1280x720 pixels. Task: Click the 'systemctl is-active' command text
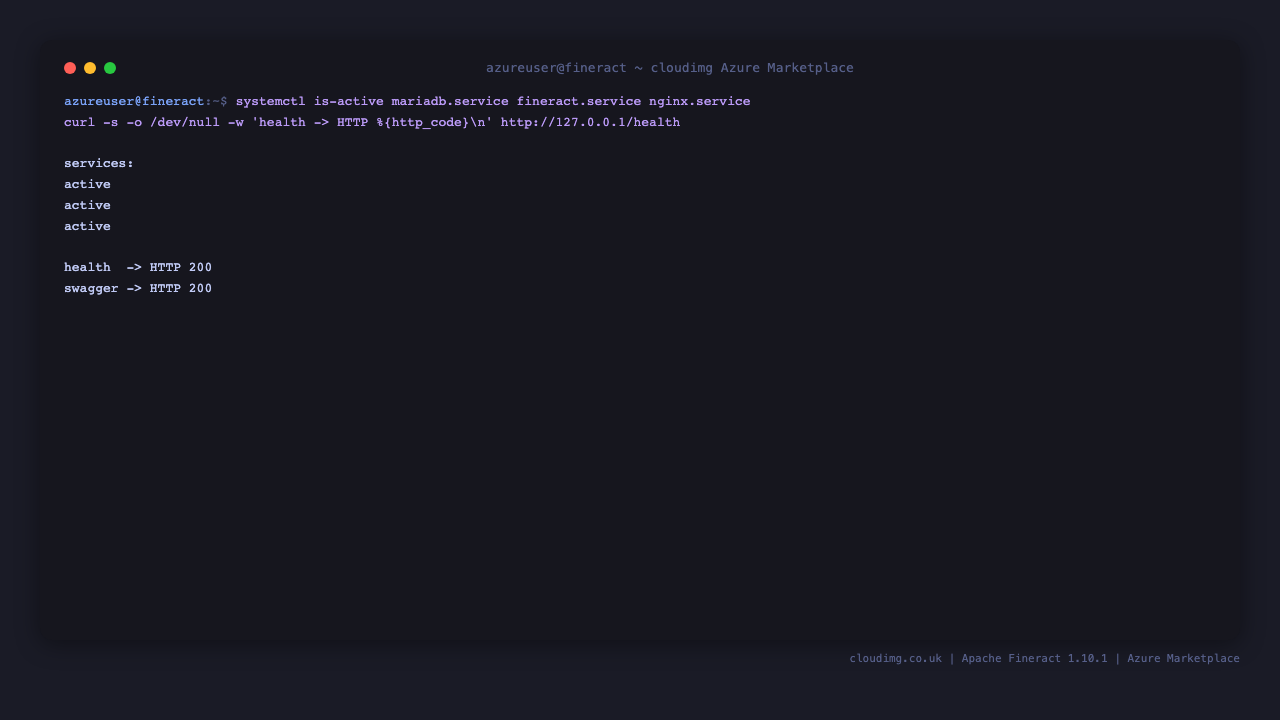point(310,102)
